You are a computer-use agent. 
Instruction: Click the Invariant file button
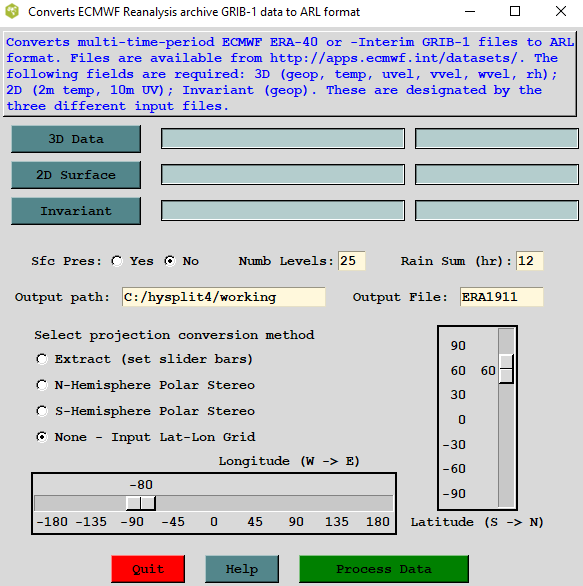click(76, 211)
